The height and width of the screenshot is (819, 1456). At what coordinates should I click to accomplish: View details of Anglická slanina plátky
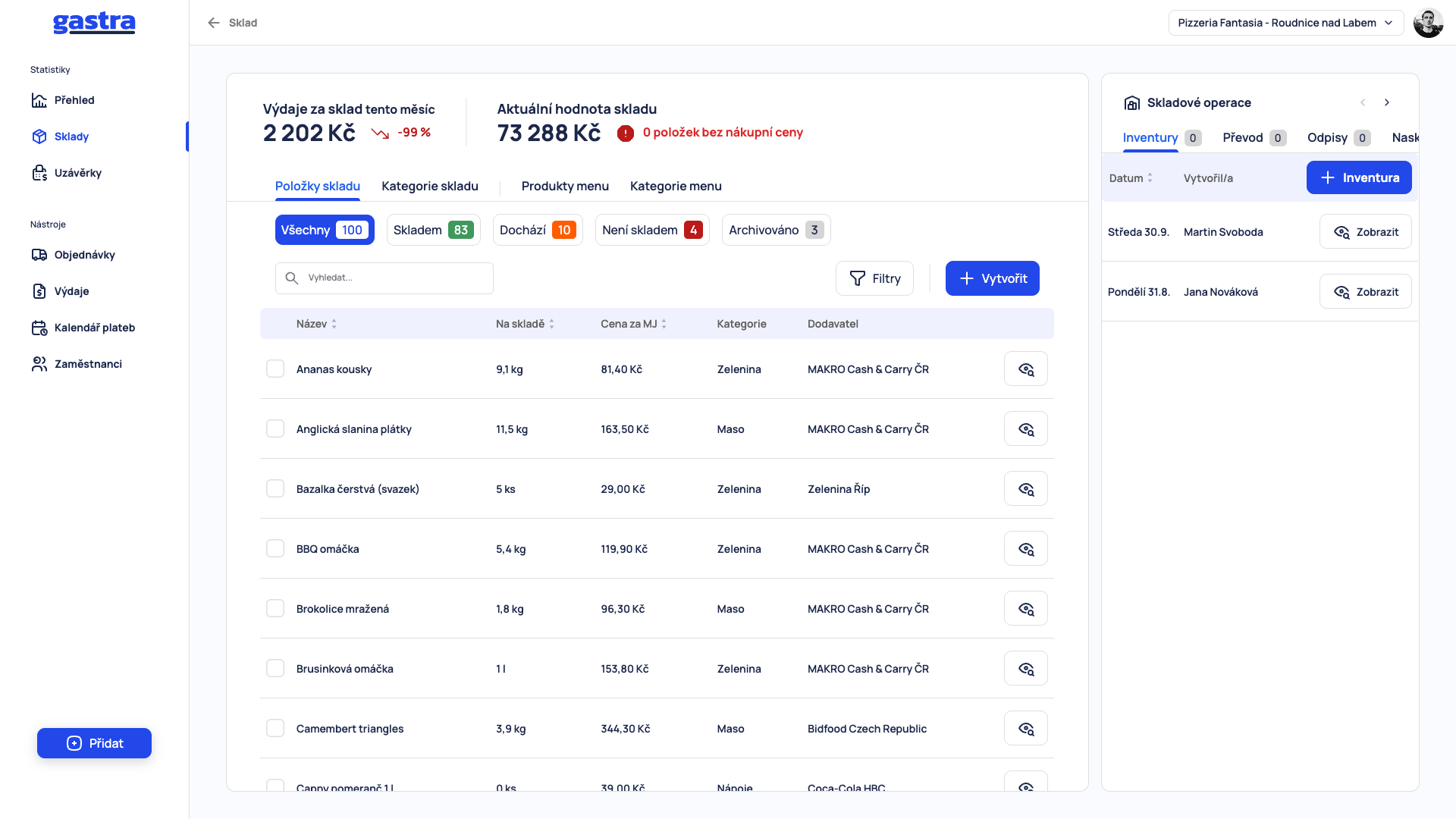point(1025,429)
